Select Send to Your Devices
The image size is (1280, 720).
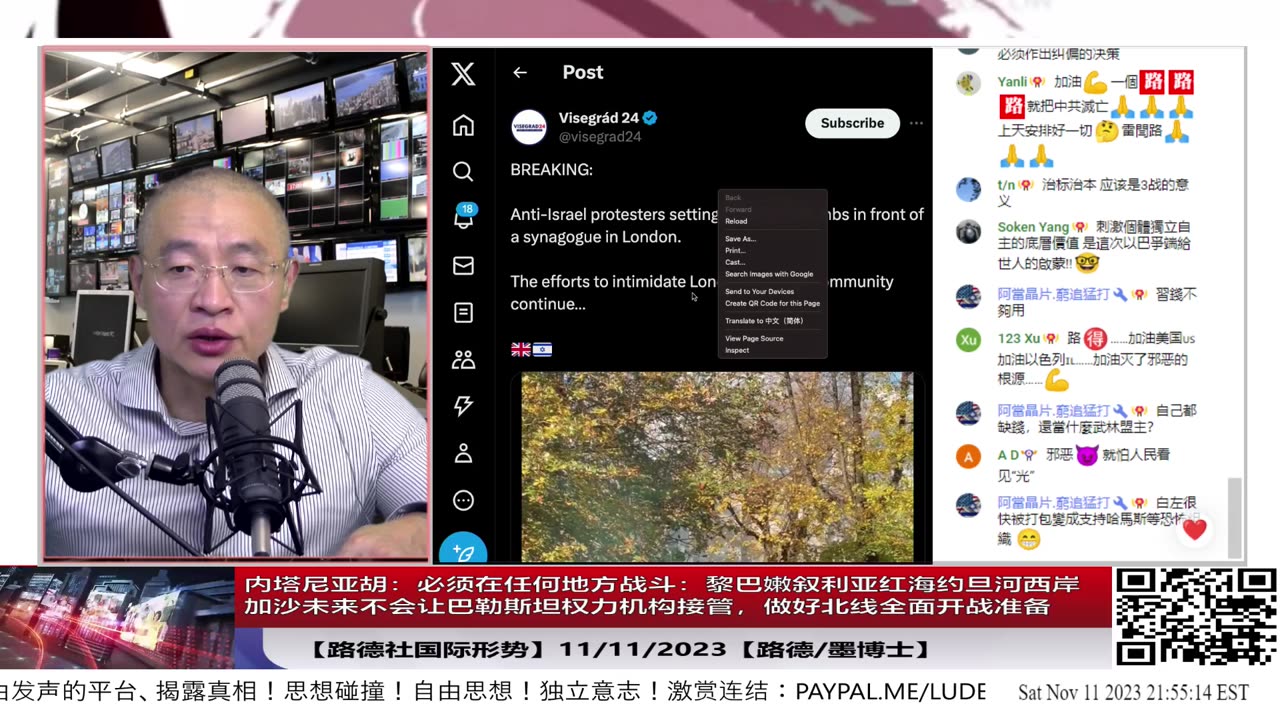click(x=759, y=292)
